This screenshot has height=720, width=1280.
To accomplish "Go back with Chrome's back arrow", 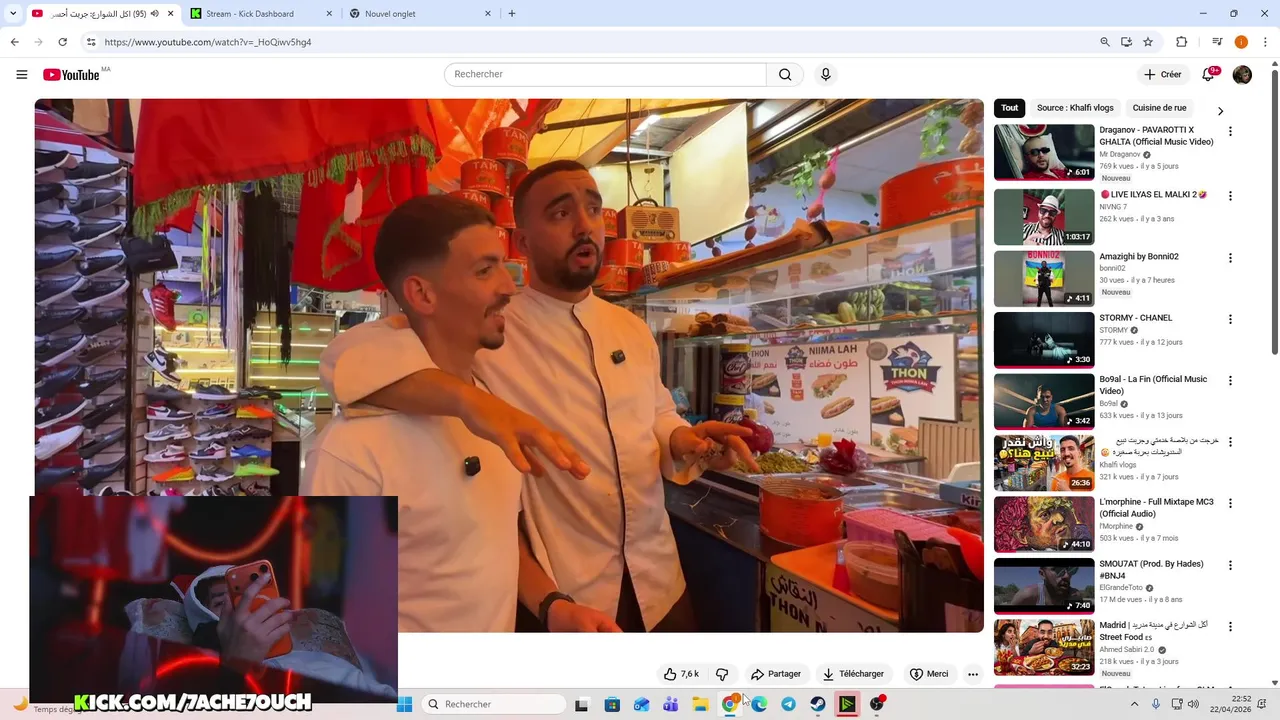I will [14, 42].
